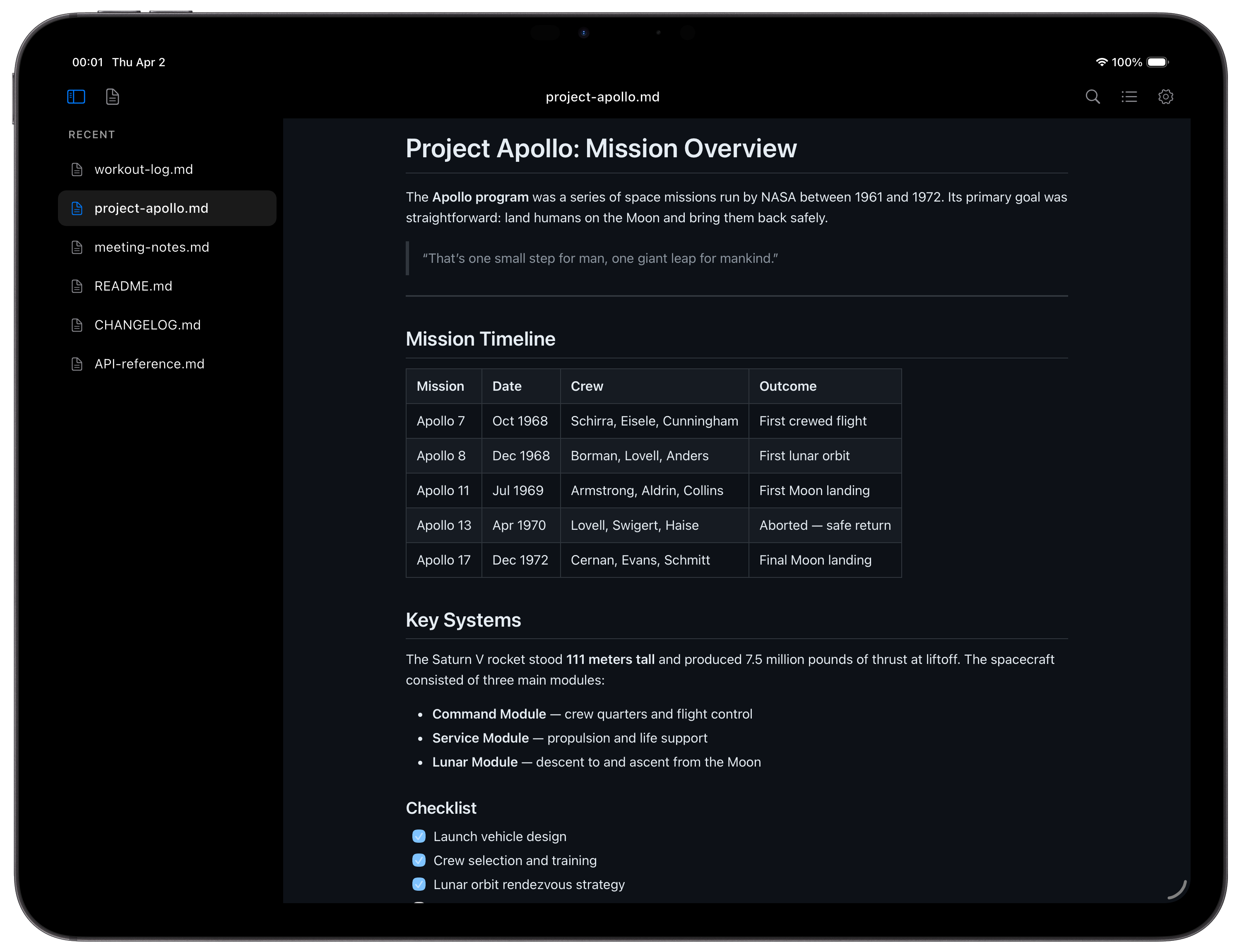Open API-reference.md file

[167, 364]
